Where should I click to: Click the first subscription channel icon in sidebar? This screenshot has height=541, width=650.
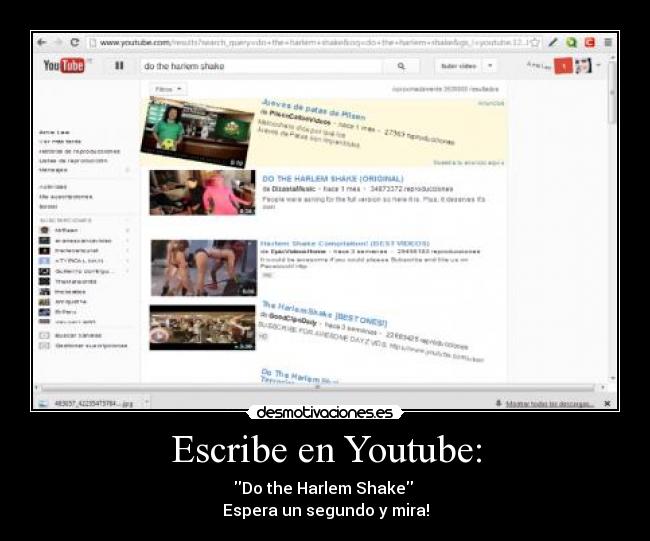point(44,230)
